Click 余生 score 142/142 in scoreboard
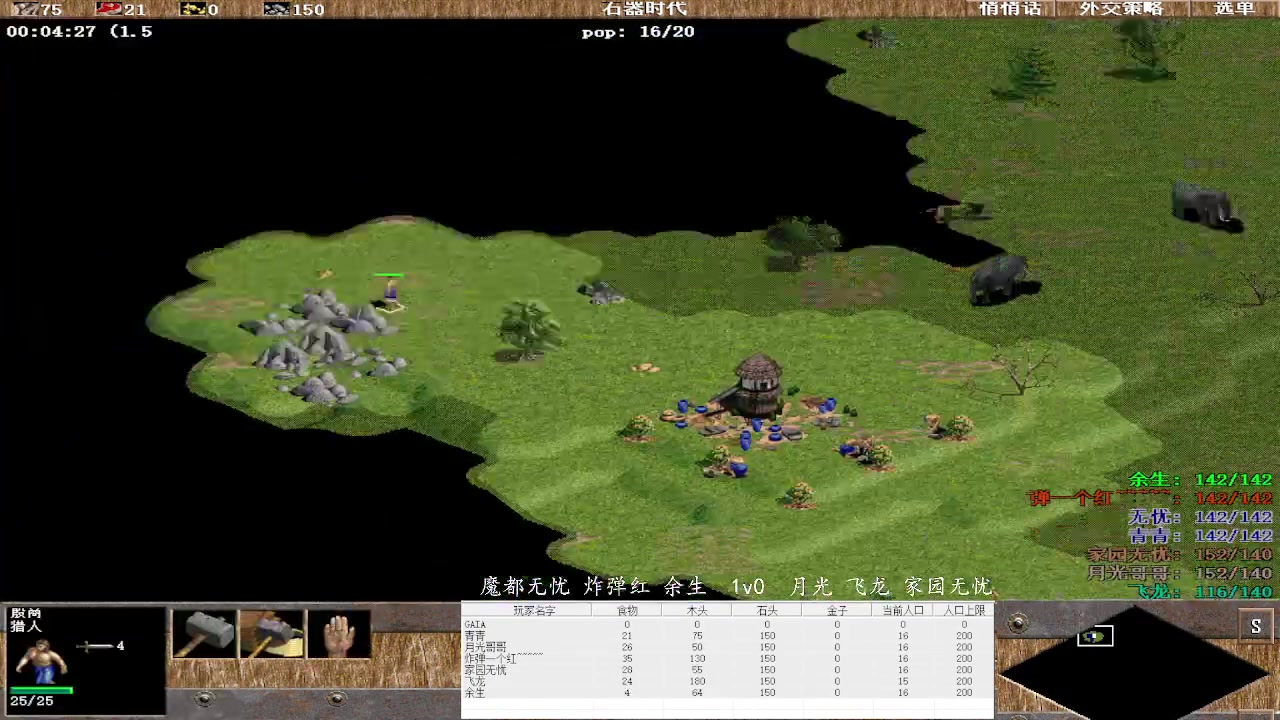This screenshot has width=1280, height=720. tap(1201, 480)
